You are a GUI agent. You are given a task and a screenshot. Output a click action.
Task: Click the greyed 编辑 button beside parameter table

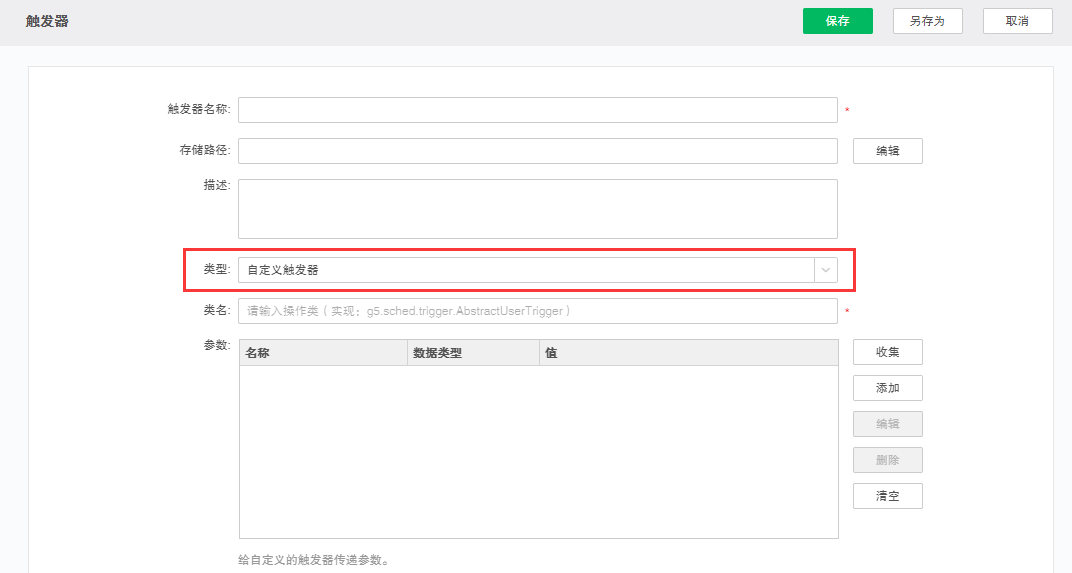click(887, 424)
